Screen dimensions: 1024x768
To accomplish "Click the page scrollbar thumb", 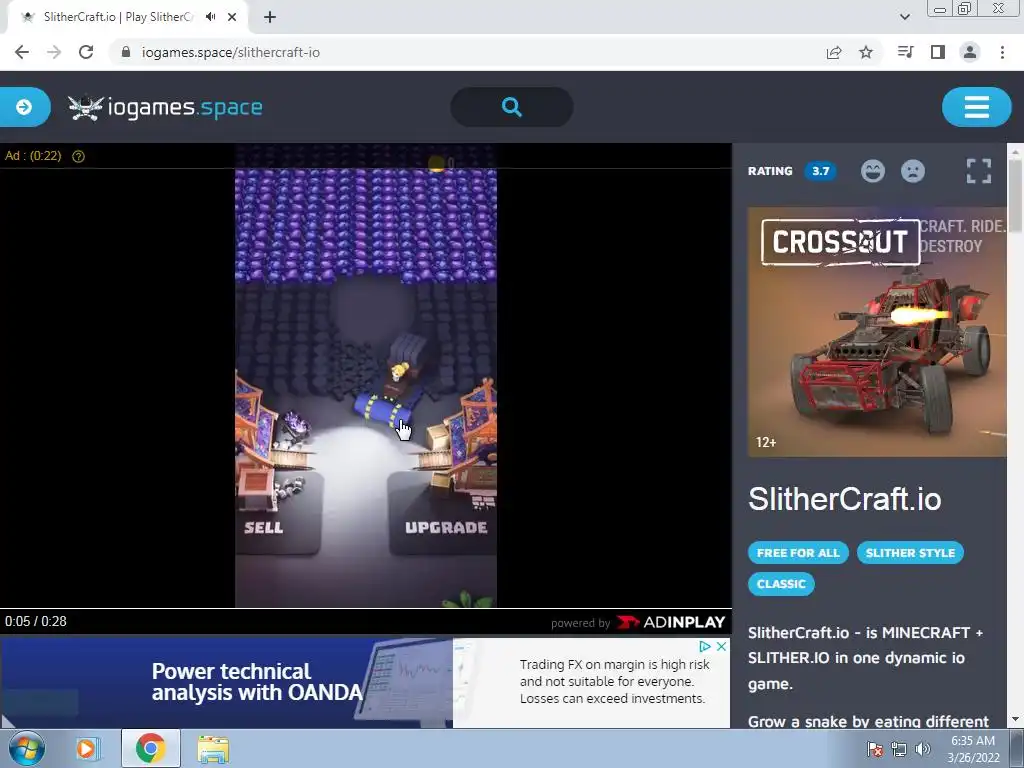I will (x=1015, y=194).
